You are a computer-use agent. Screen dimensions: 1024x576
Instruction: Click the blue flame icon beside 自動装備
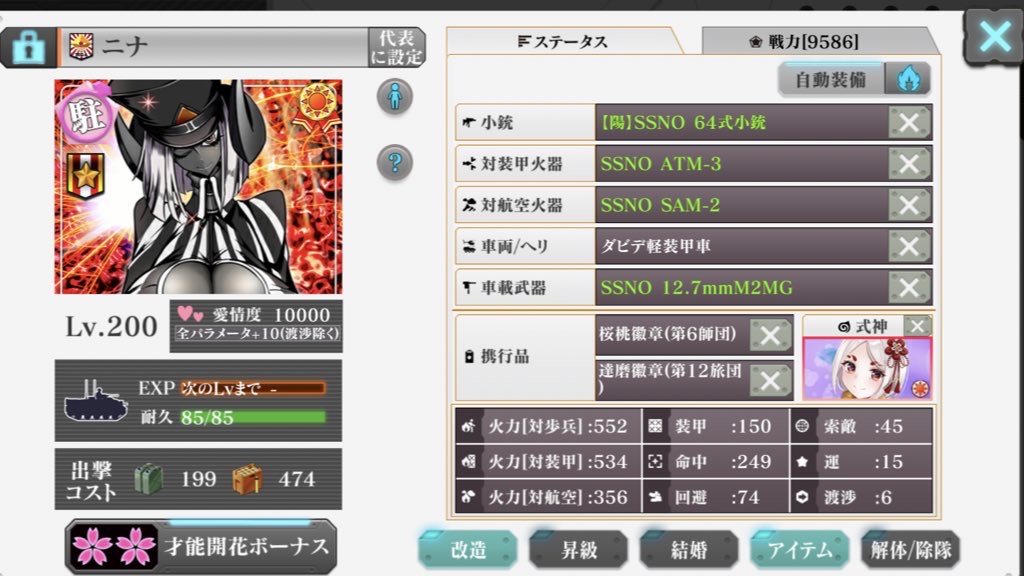[908, 80]
